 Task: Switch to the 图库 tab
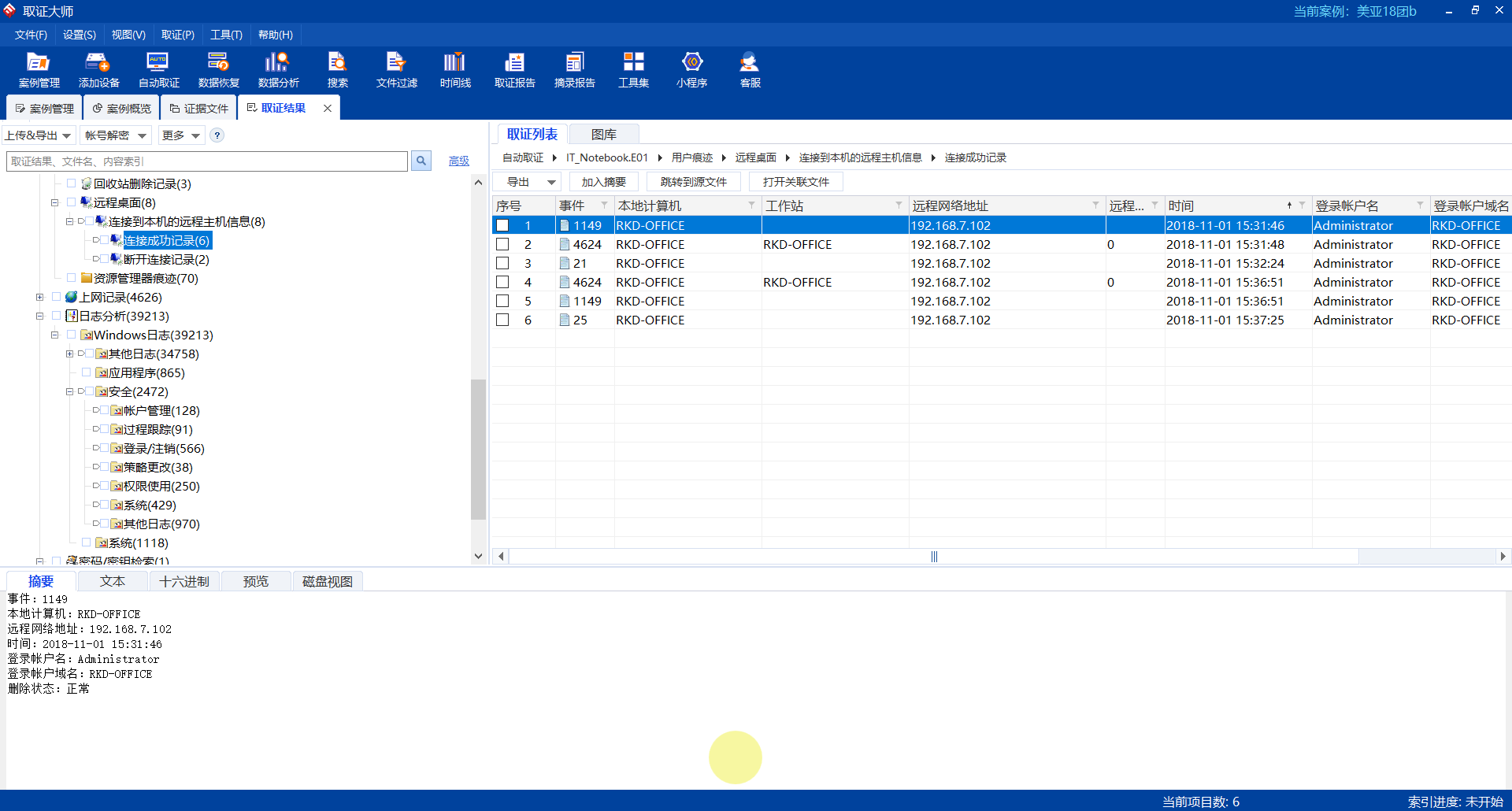click(x=604, y=135)
